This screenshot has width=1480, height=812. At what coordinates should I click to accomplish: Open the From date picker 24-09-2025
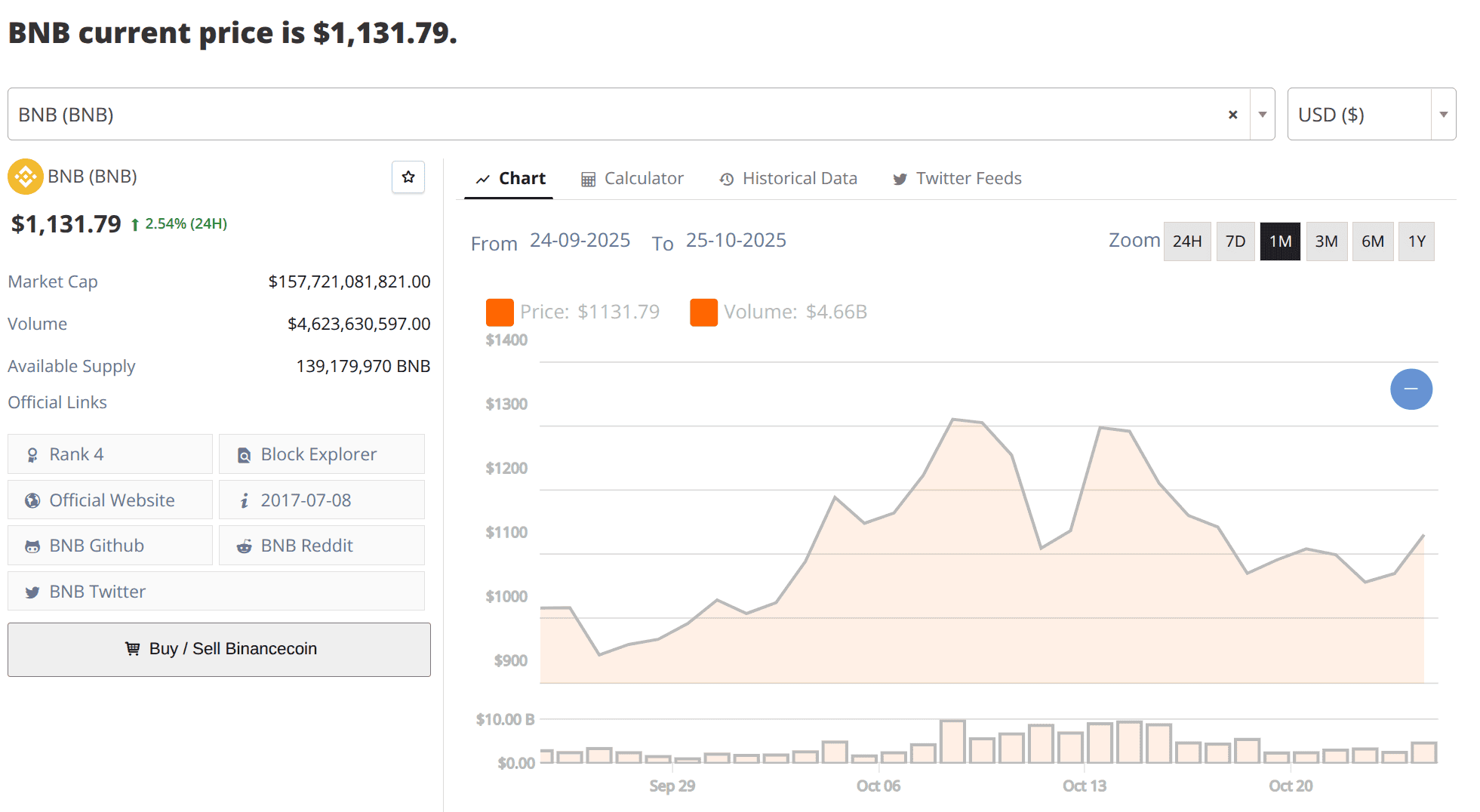(x=580, y=241)
